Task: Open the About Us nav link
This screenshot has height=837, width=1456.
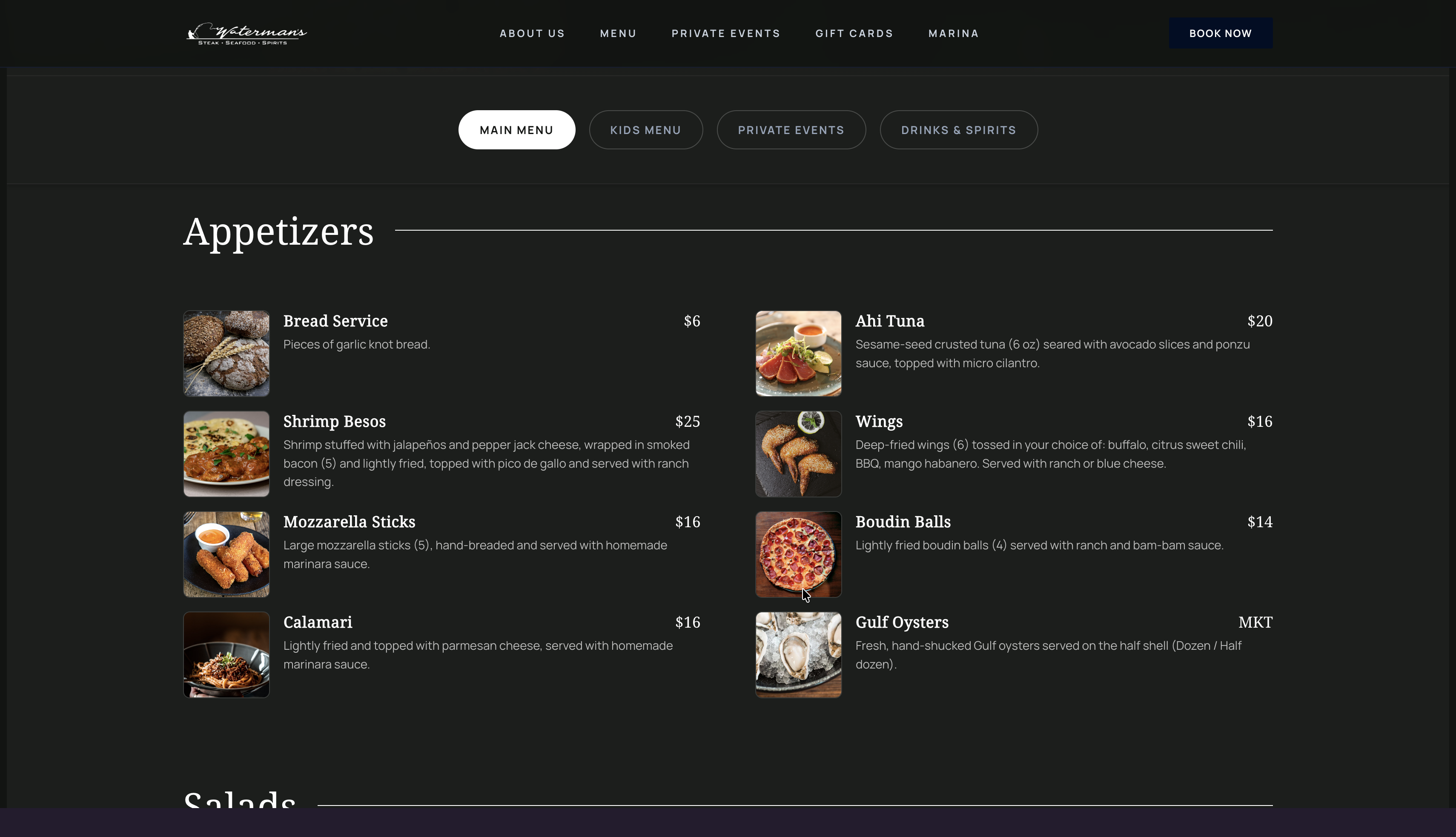Action: click(532, 33)
